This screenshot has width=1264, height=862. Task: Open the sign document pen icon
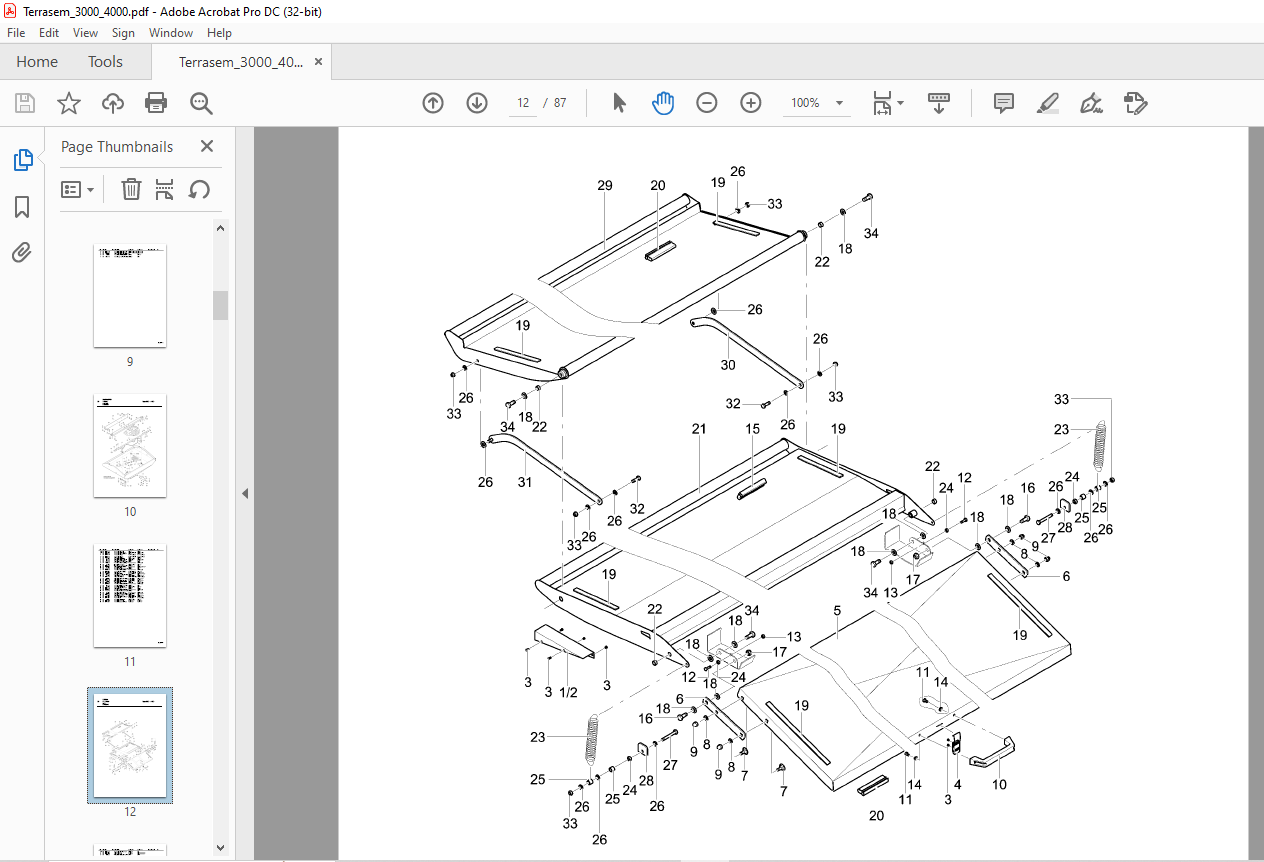click(1091, 103)
